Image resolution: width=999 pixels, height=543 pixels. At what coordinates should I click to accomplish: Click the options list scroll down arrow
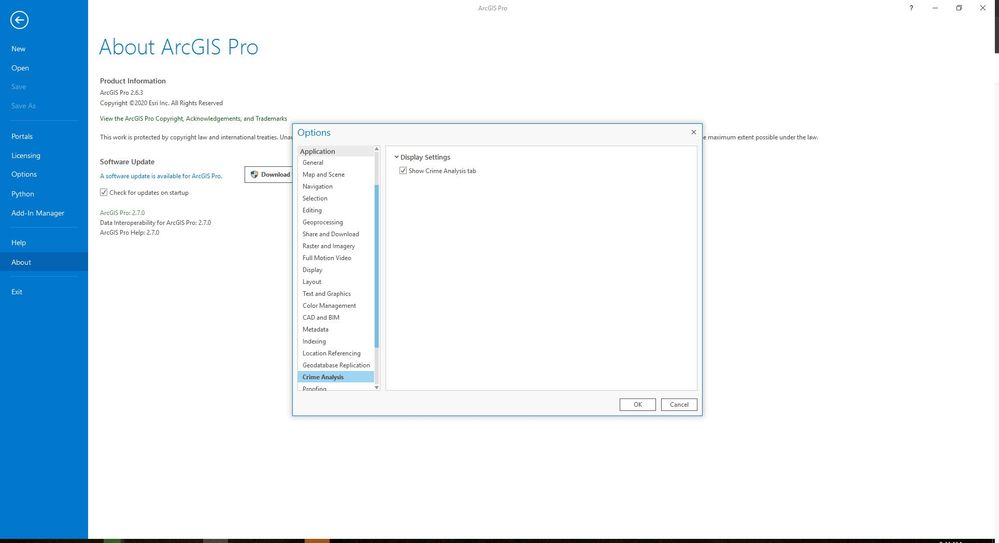coord(377,387)
